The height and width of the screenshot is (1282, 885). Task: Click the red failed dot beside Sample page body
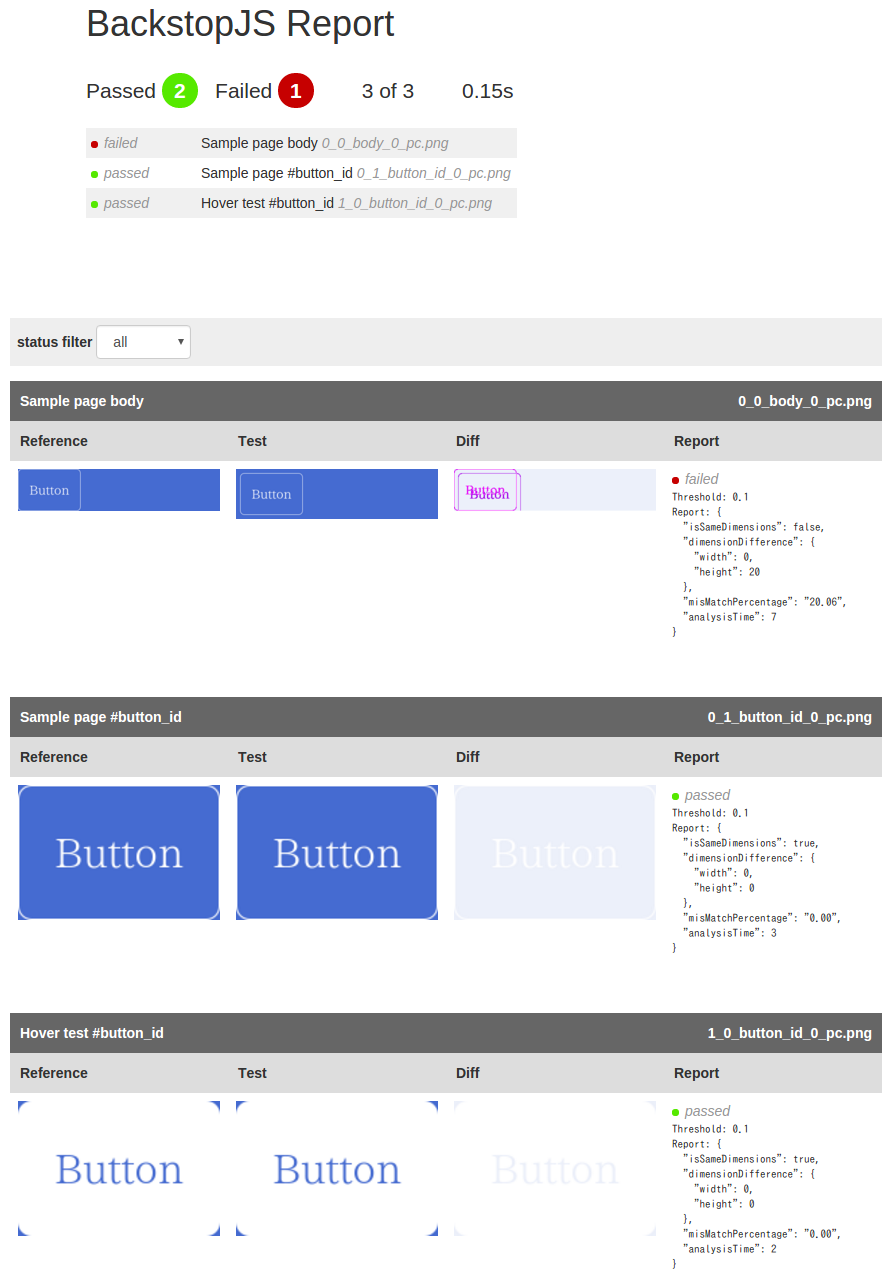[x=93, y=143]
